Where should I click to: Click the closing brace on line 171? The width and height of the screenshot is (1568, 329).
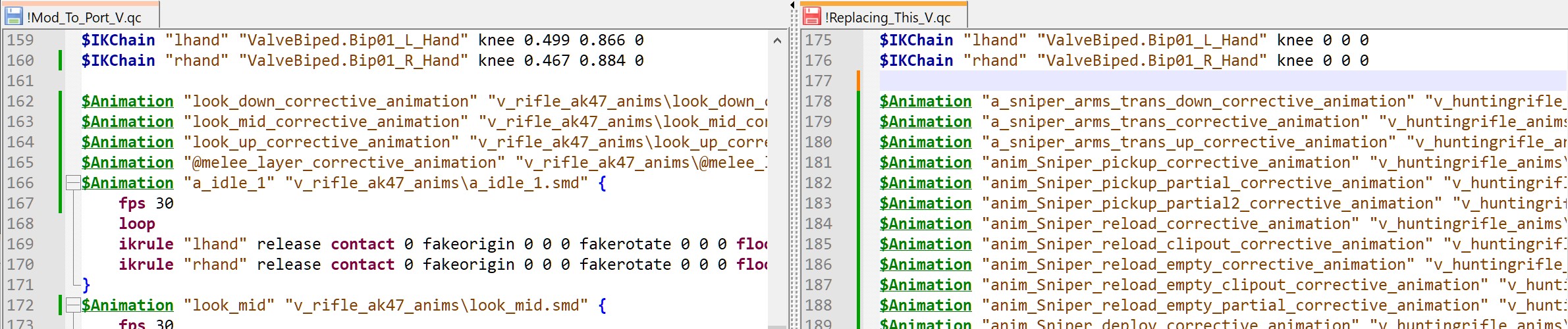pos(86,285)
